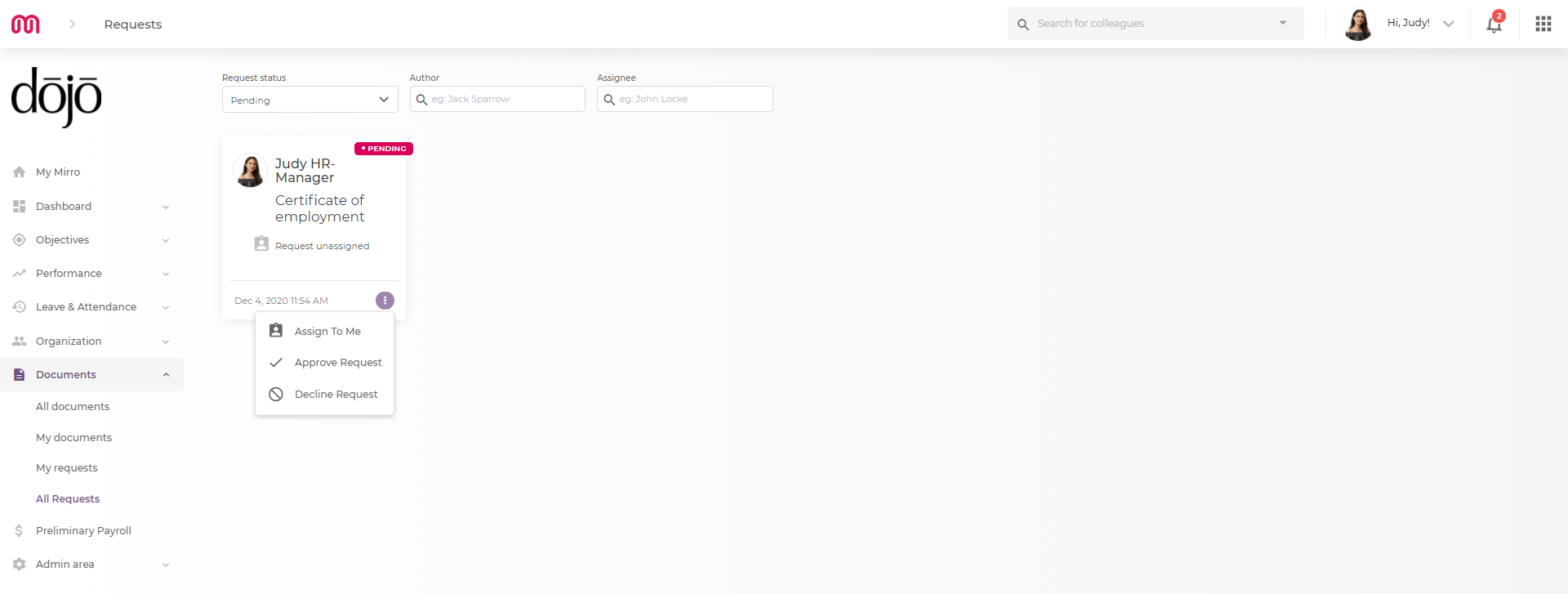Click the Performance trend icon
Image resolution: width=1568 pixels, height=594 pixels.
20,274
